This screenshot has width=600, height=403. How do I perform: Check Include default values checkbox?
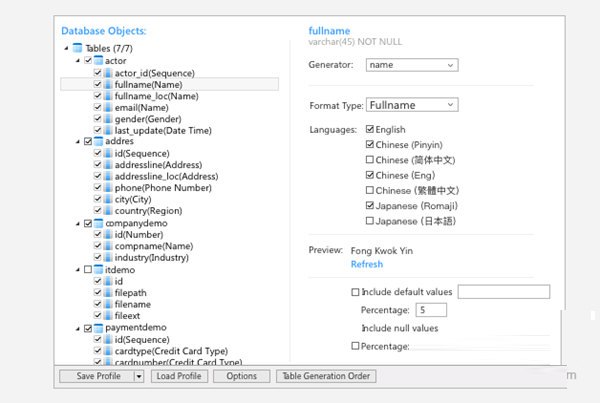(x=355, y=292)
